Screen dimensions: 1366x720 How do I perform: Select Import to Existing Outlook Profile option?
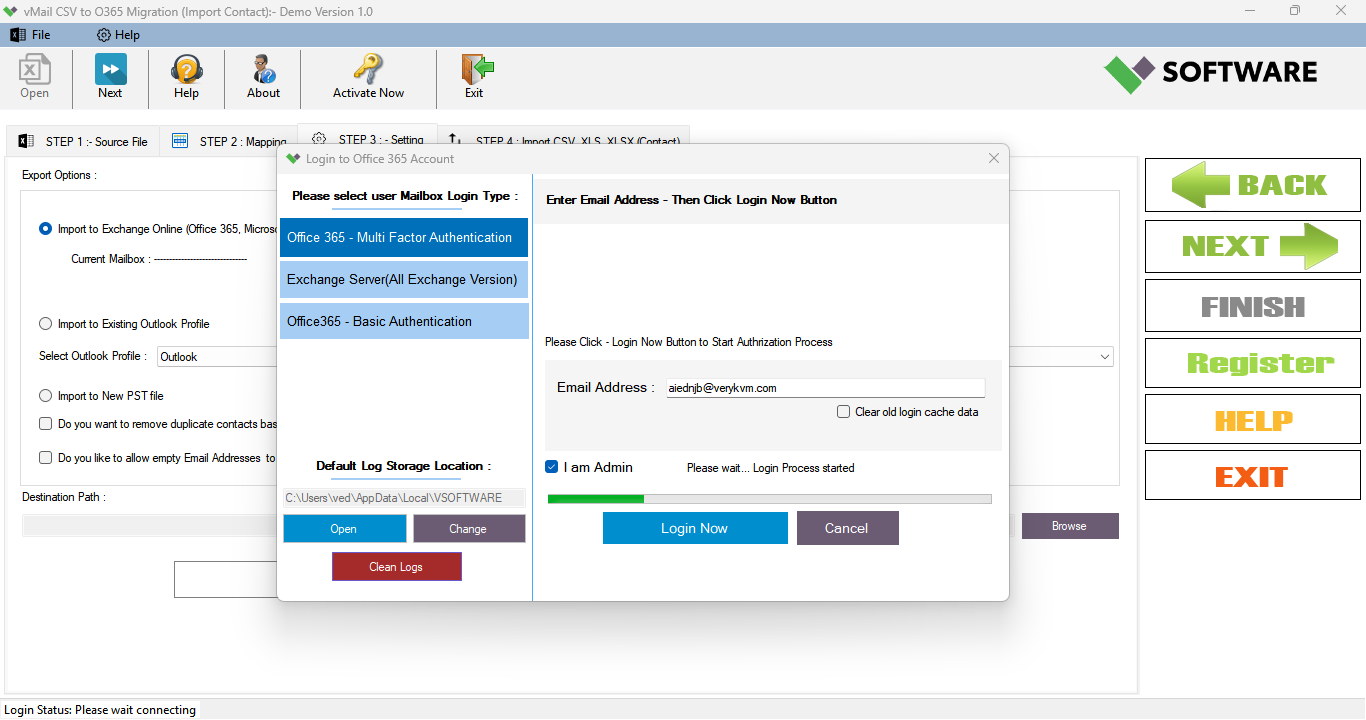pyautogui.click(x=45, y=324)
